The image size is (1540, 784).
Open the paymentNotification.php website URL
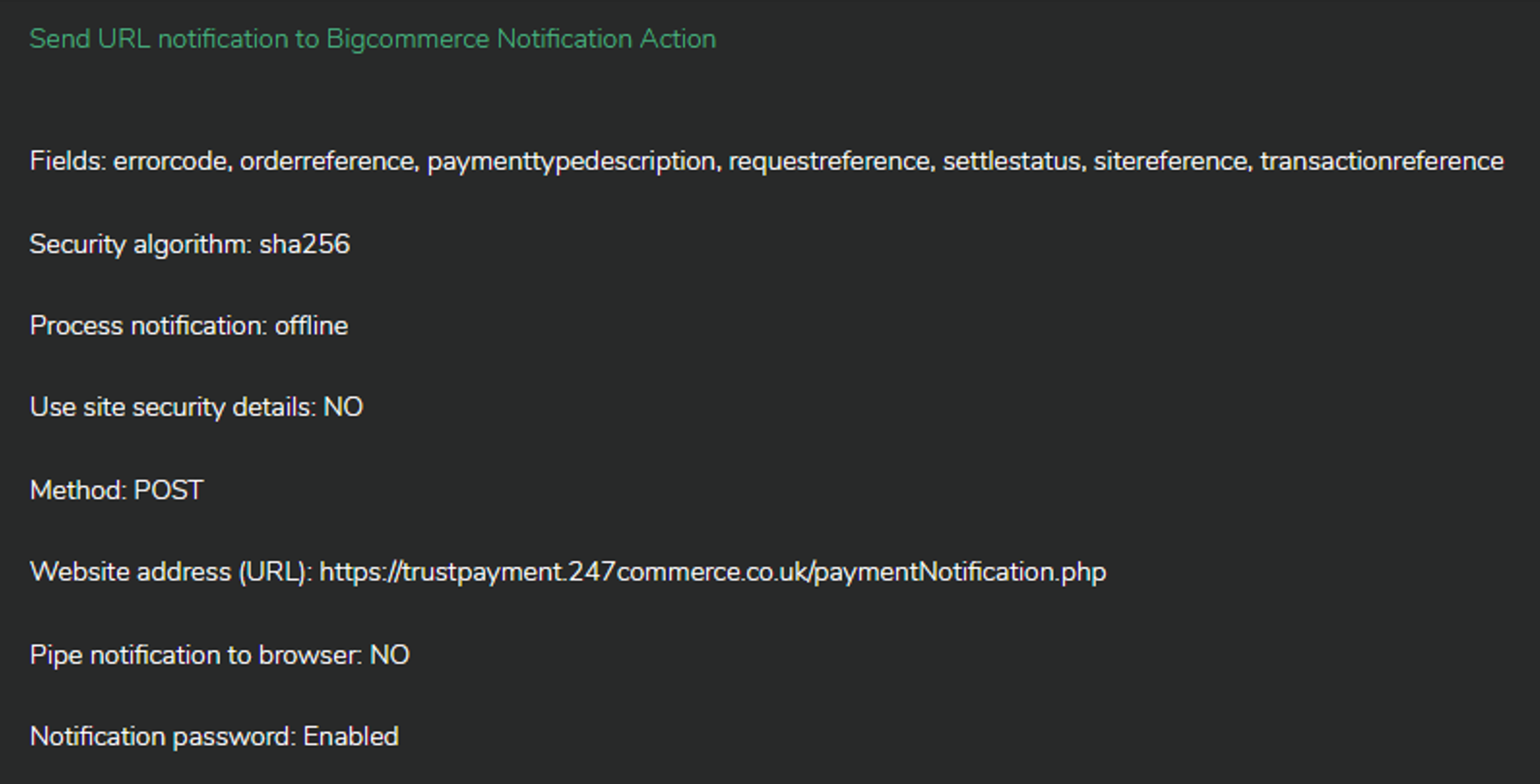(713, 573)
